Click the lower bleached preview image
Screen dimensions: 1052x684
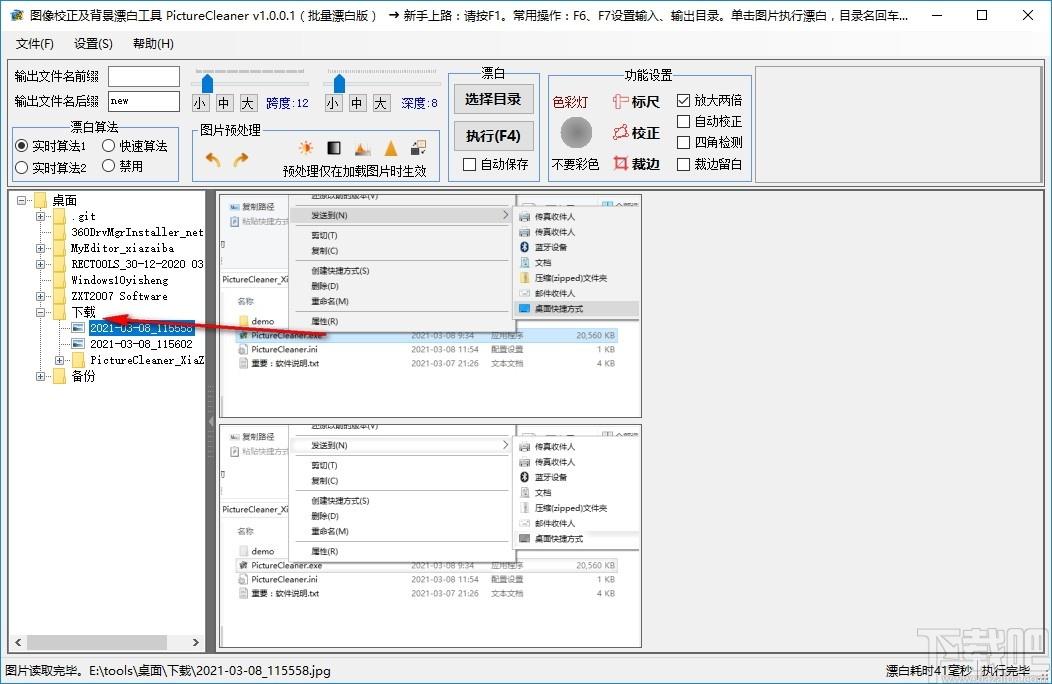pos(431,536)
